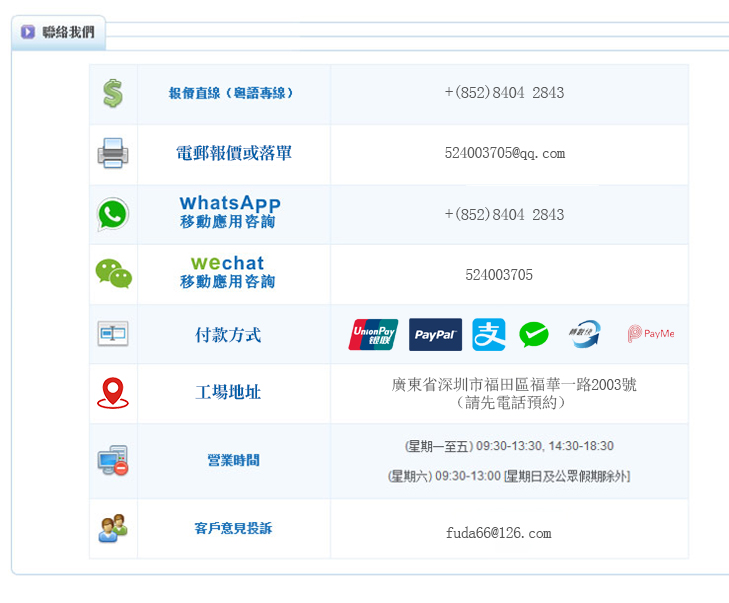Viewport: 729px width, 603px height.
Task: Select the PayMe payment logo
Action: 651,333
